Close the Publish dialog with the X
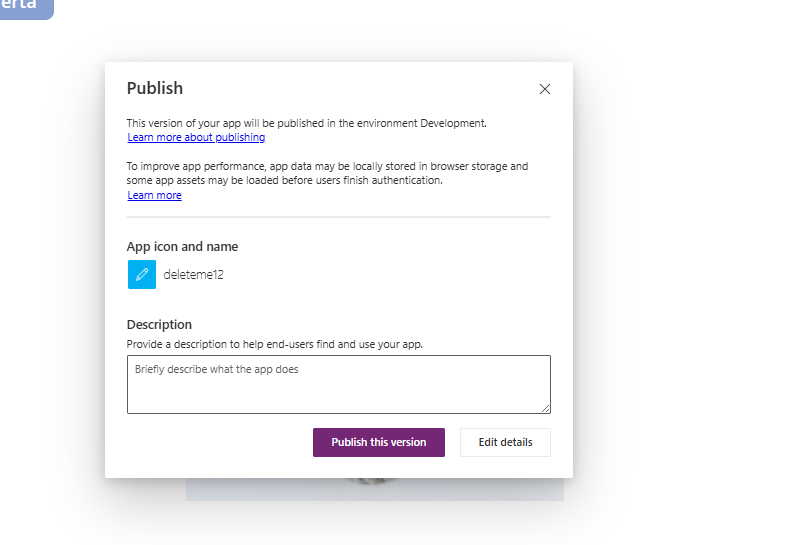 [x=545, y=89]
